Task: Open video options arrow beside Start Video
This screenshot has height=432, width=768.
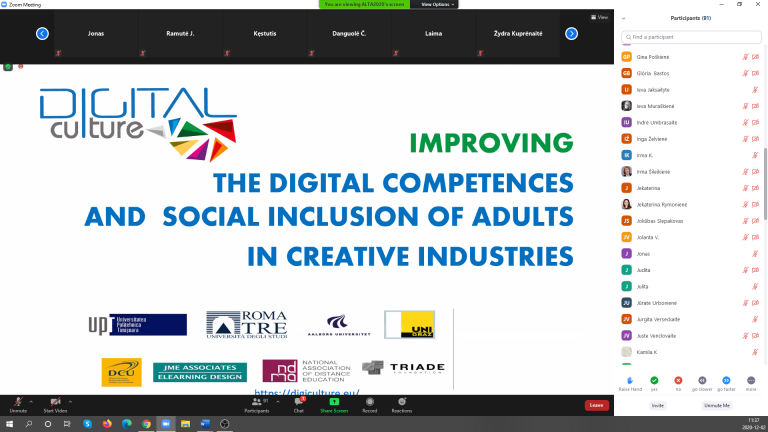Action: 71,402
